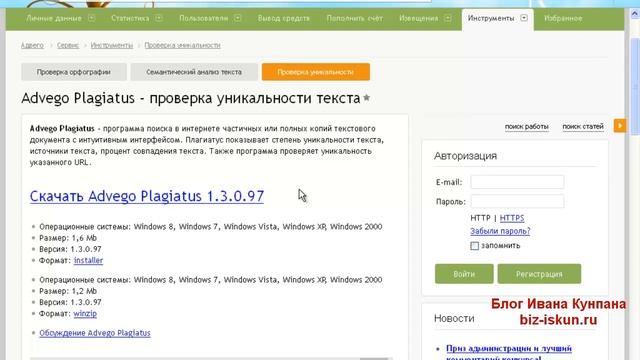Go to Сервис breadcrumb link

pyautogui.click(x=68, y=45)
